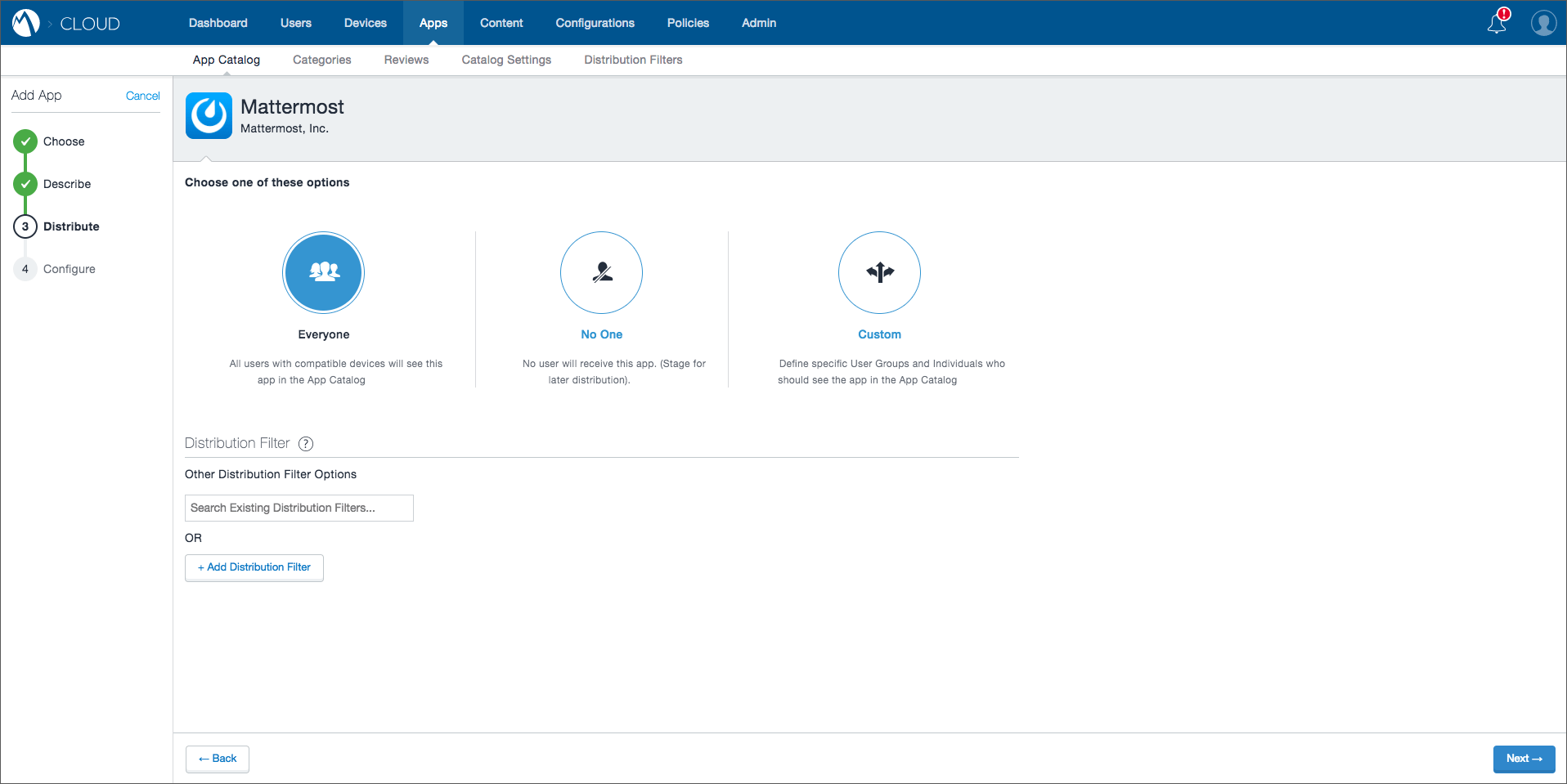Open the Devices menu

(x=366, y=23)
